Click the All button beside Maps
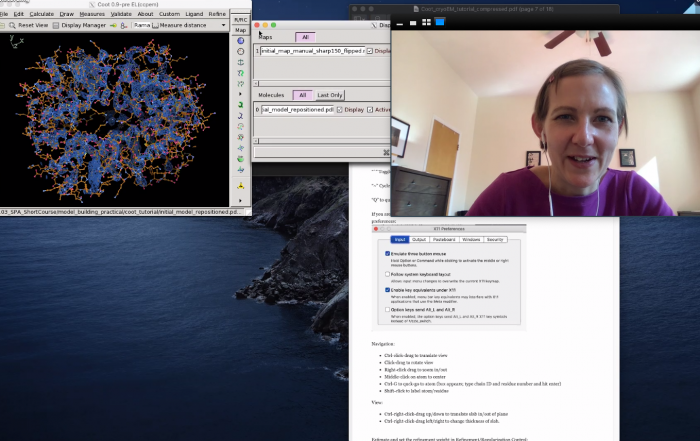Screen dimensions: 700x441 click(305, 37)
